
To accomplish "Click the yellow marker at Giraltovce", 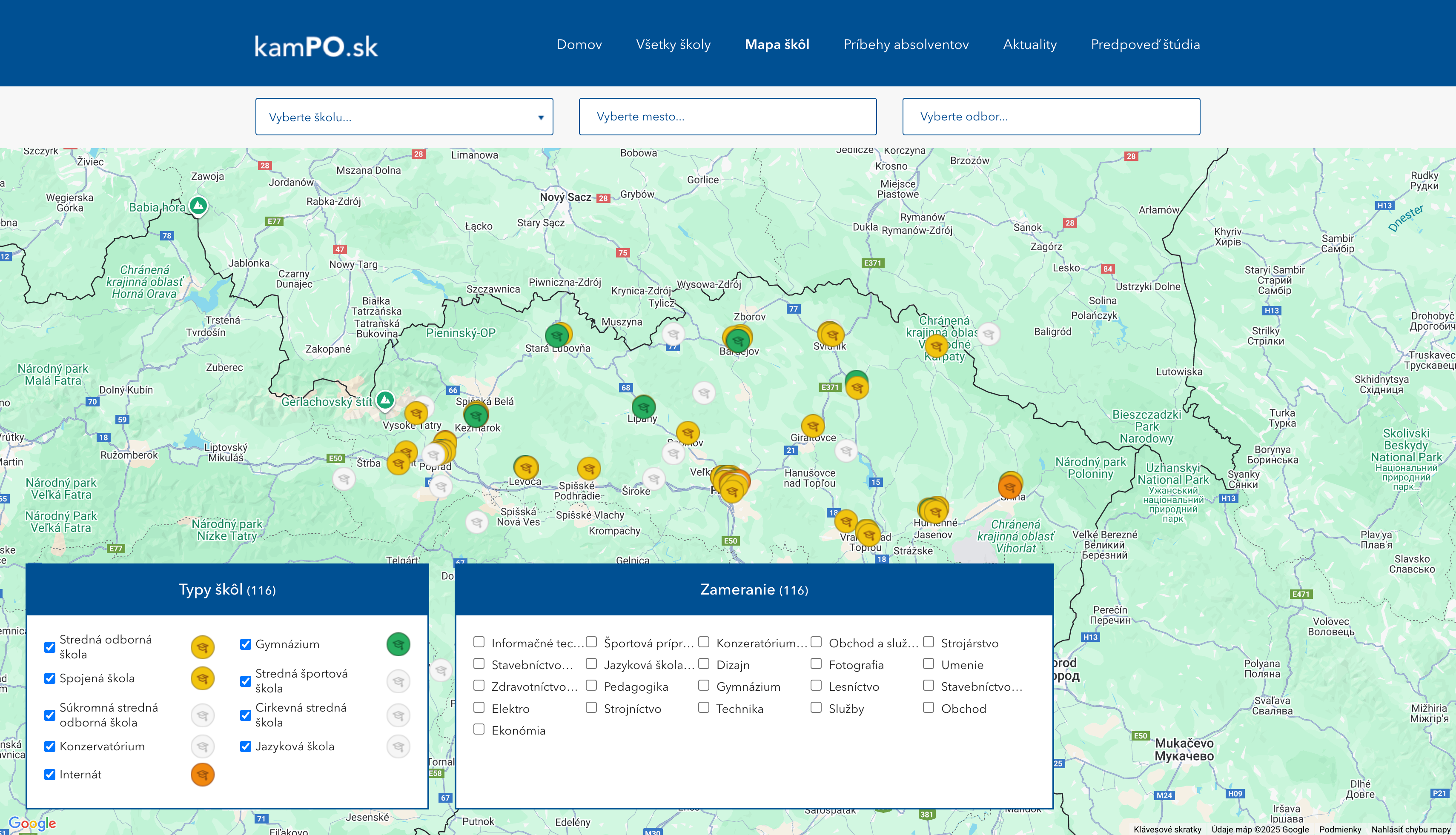I will click(813, 425).
